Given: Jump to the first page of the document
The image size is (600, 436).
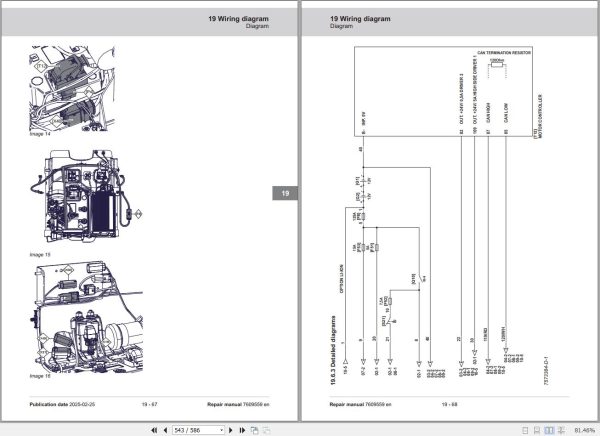Looking at the screenshot, I should tap(154, 430).
